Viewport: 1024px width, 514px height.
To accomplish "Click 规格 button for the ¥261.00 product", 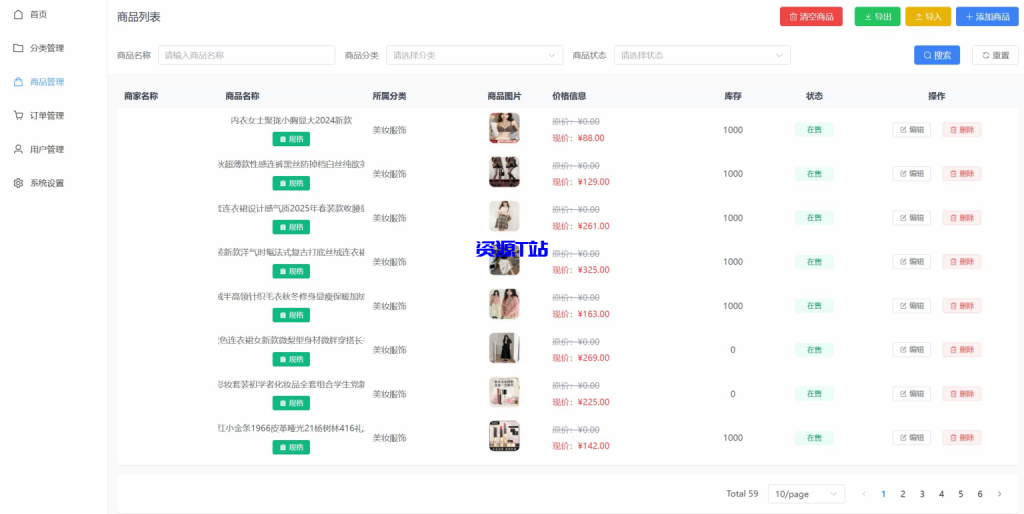I will (x=291, y=227).
